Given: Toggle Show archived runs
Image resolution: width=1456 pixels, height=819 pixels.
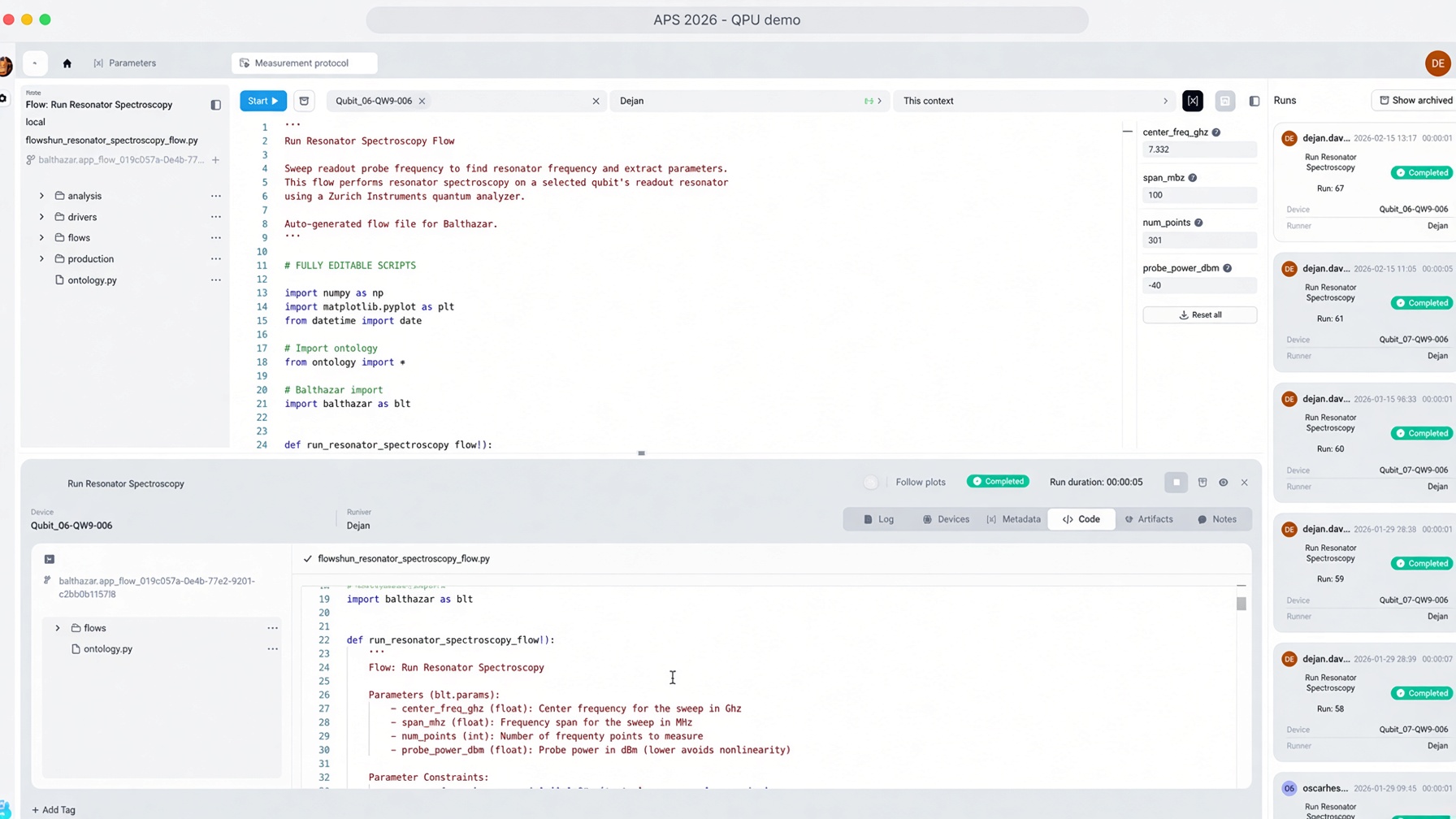Looking at the screenshot, I should [1415, 101].
